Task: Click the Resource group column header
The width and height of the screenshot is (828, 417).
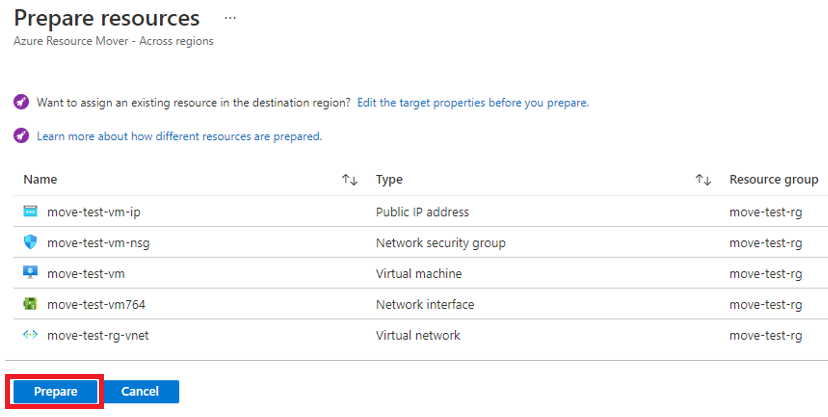Action: [x=774, y=179]
